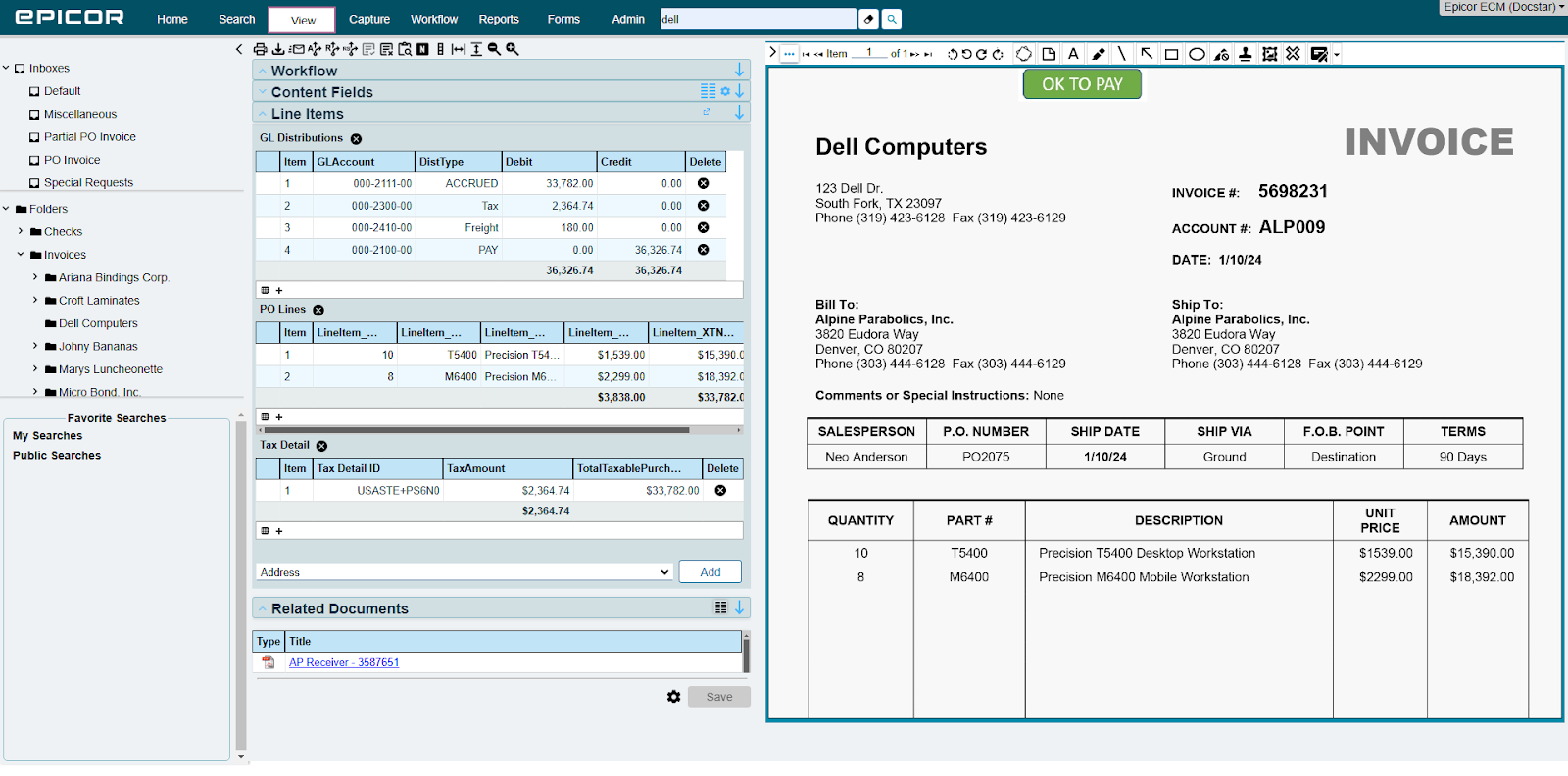This screenshot has width=1568, height=776.
Task: Open the Reports menu
Action: pyautogui.click(x=499, y=19)
